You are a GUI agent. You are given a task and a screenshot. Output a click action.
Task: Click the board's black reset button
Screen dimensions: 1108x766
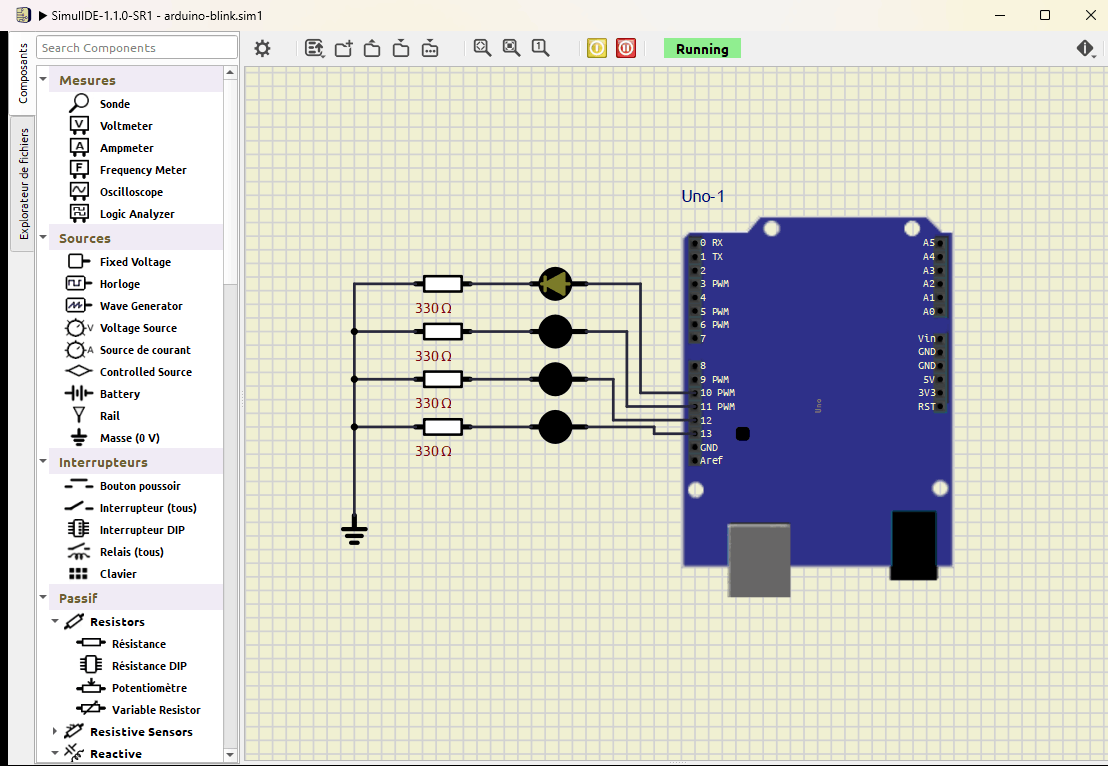(743, 434)
